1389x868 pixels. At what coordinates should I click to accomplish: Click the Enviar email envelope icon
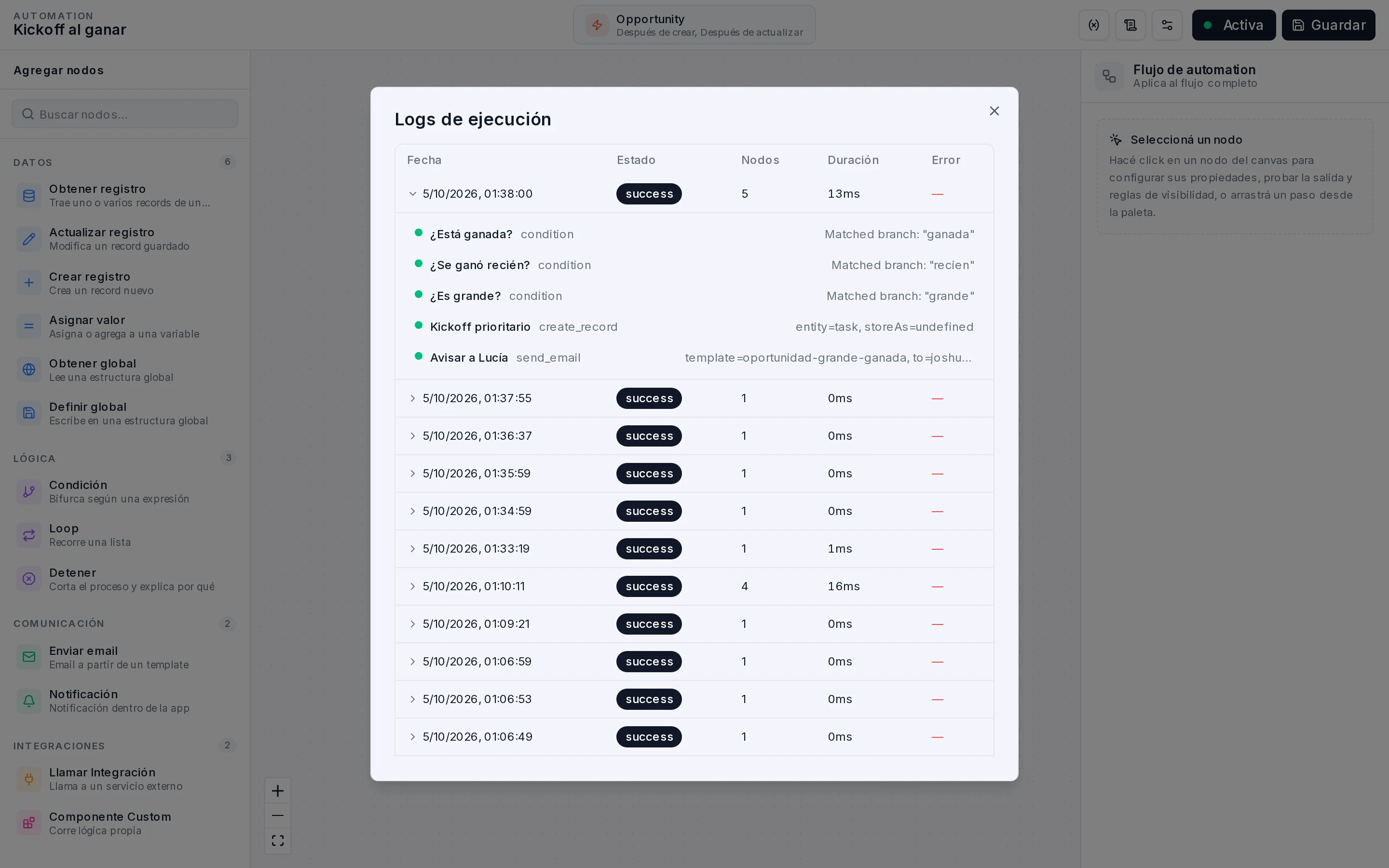pos(29,657)
